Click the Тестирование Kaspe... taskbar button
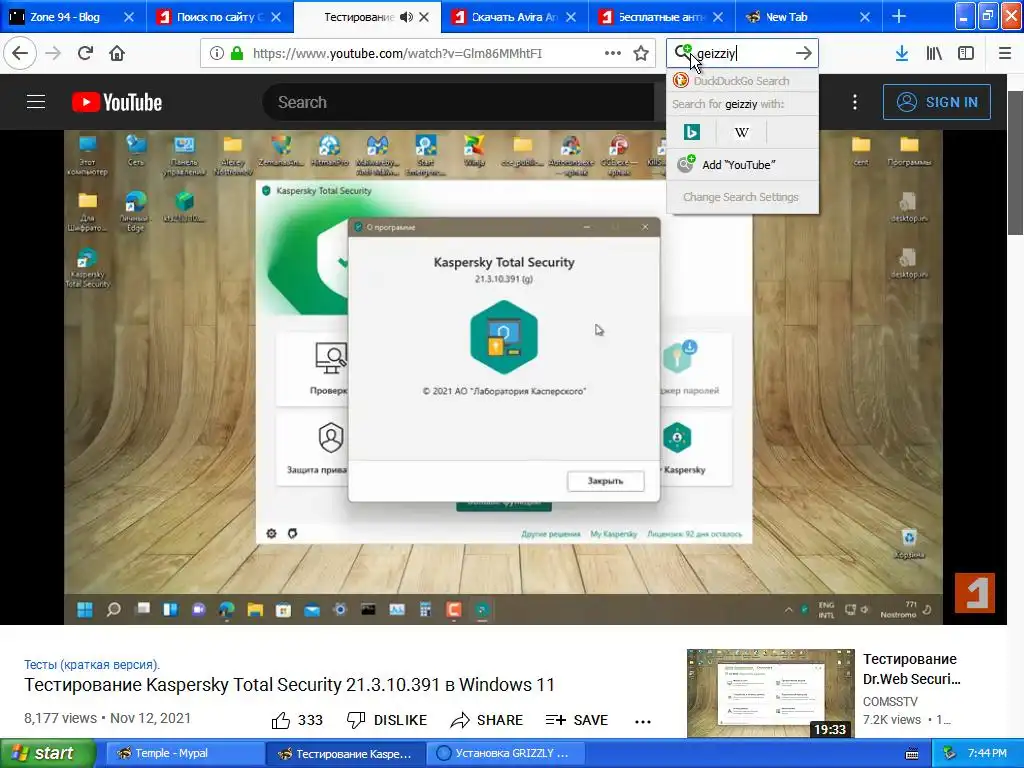The width and height of the screenshot is (1024, 768). [x=344, y=753]
